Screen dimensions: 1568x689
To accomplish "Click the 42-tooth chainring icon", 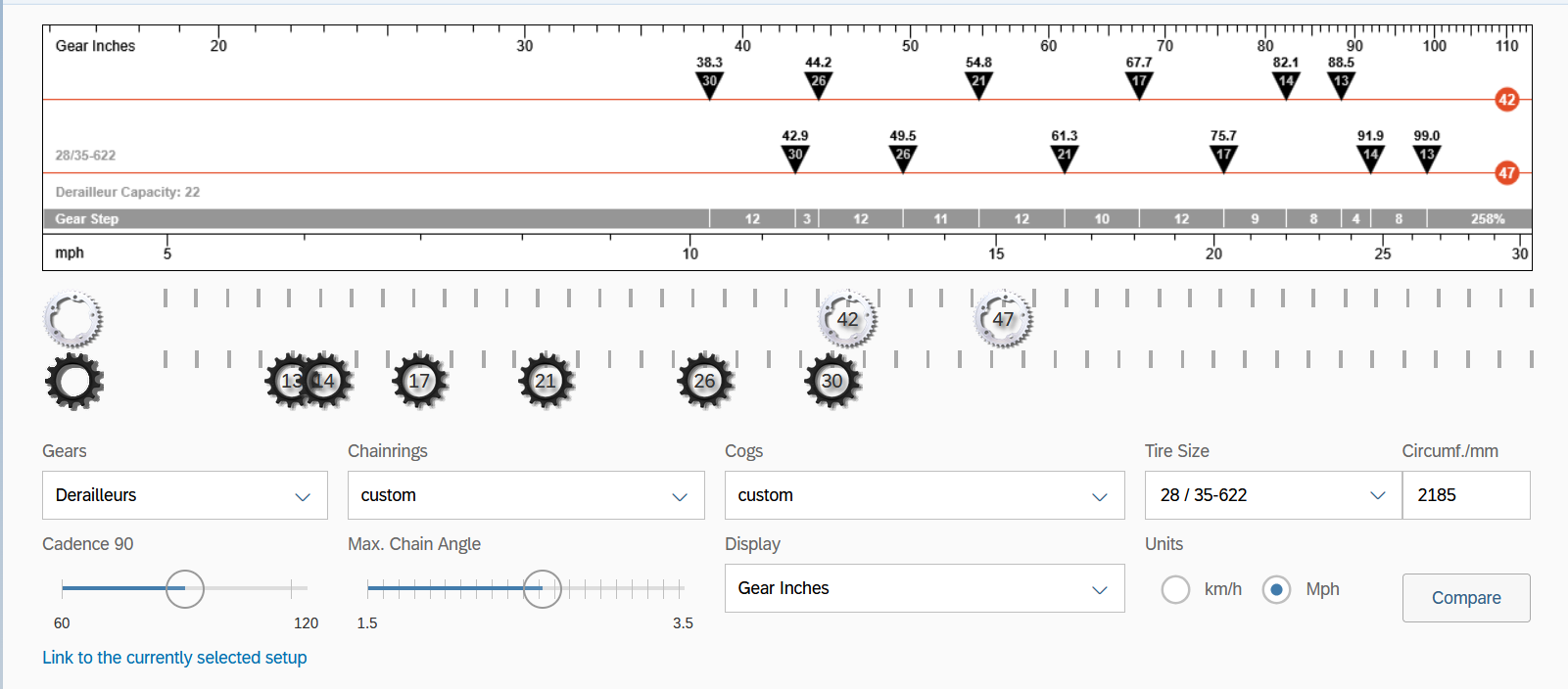I will point(847,319).
